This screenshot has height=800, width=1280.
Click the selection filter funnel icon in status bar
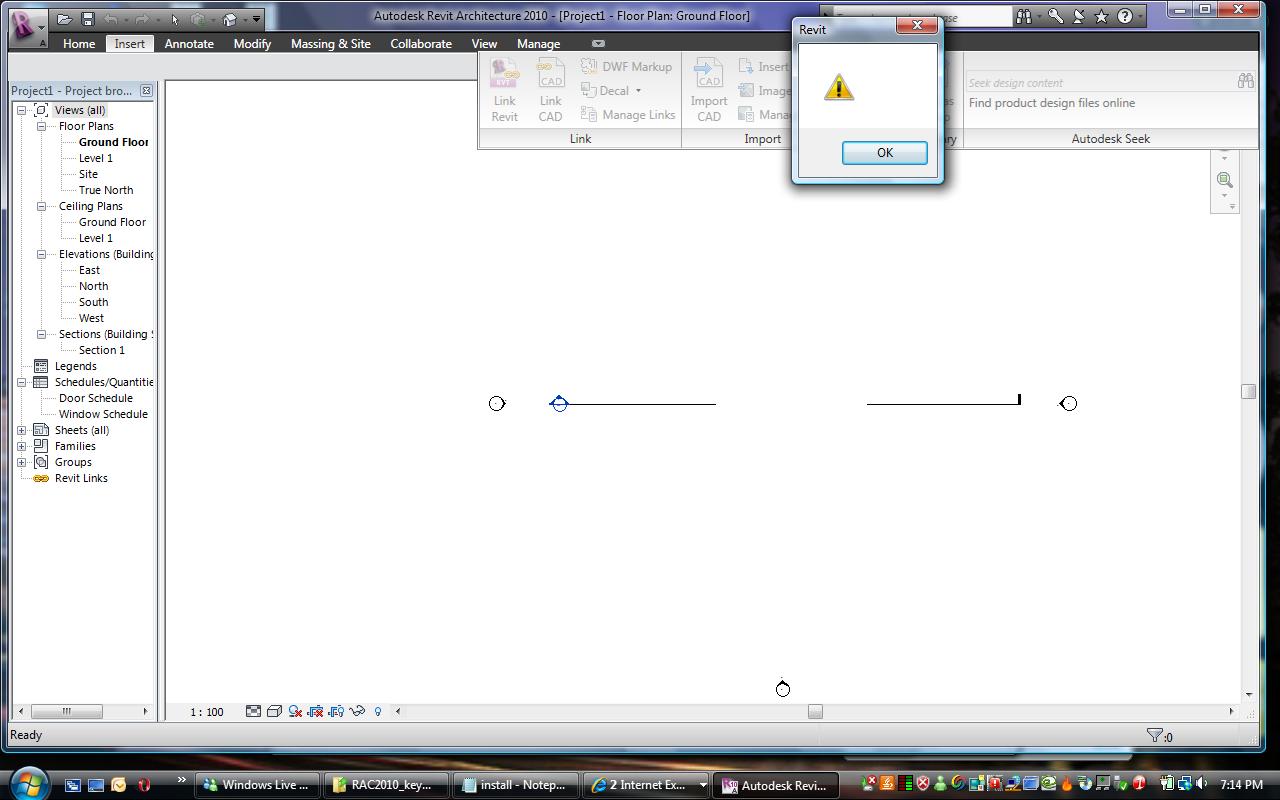click(x=1155, y=736)
